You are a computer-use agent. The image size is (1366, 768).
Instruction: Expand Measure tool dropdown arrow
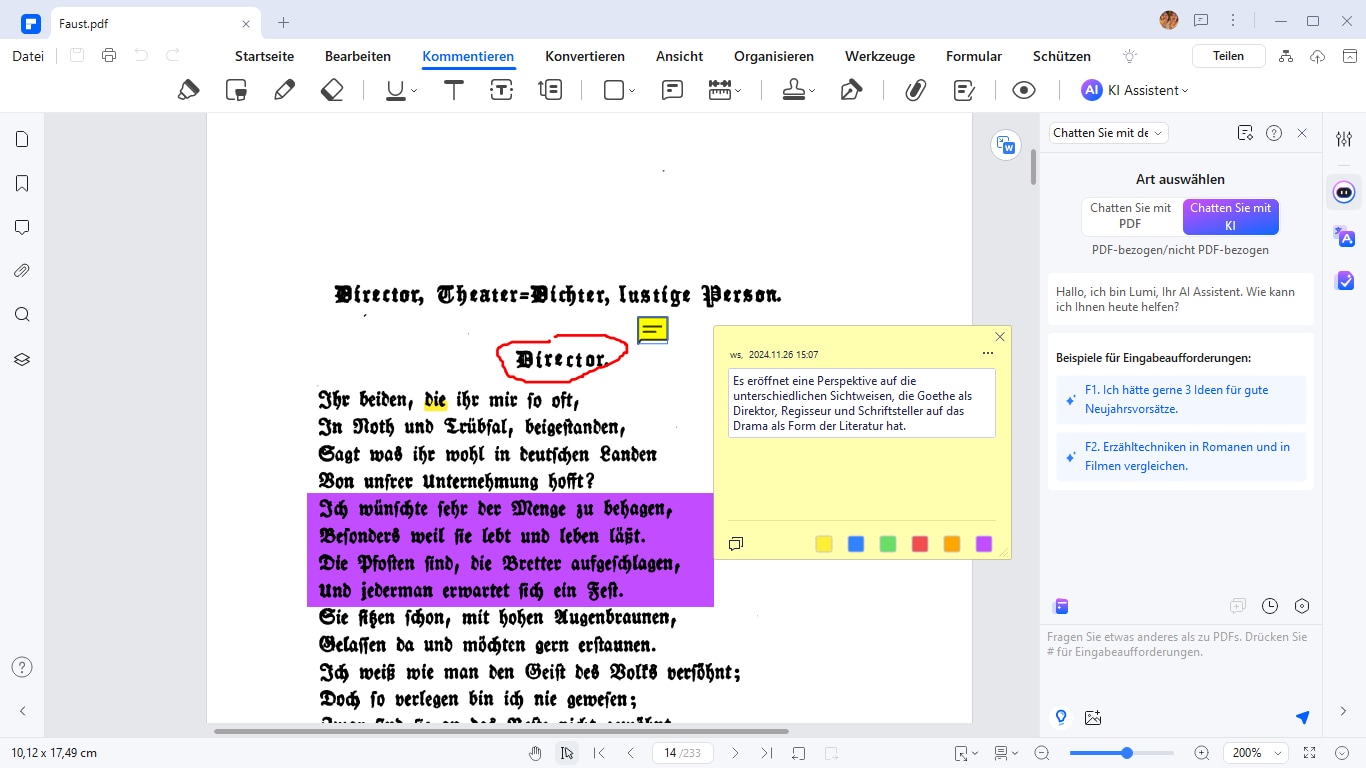(738, 91)
